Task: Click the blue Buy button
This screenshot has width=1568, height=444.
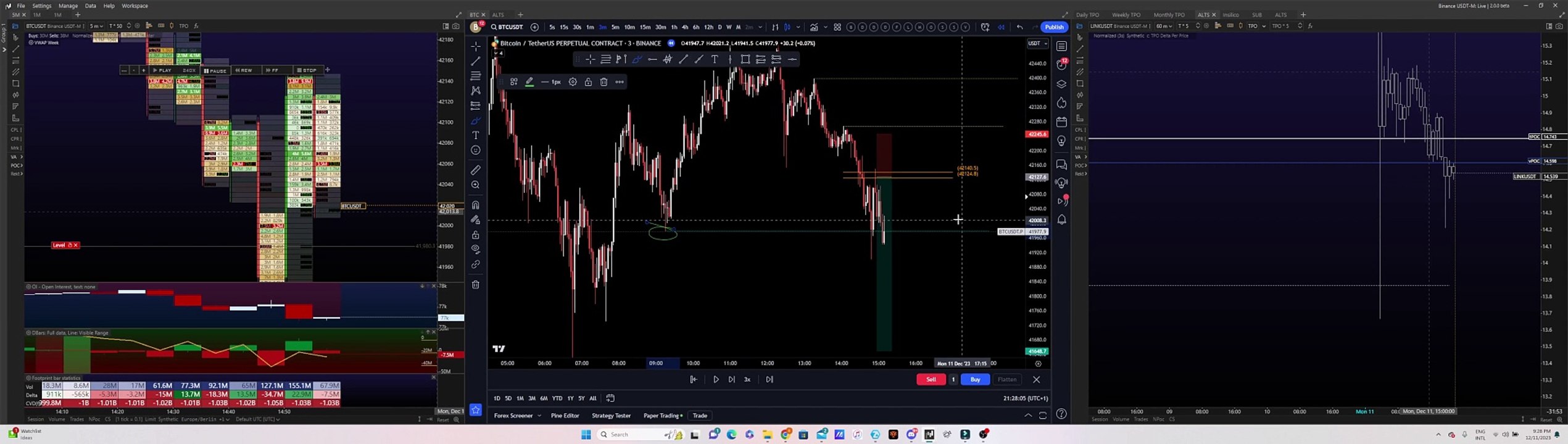Action: tap(975, 379)
